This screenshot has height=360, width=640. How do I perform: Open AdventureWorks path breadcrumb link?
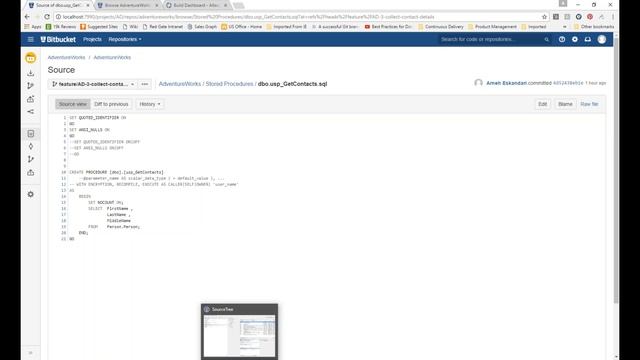(180, 84)
